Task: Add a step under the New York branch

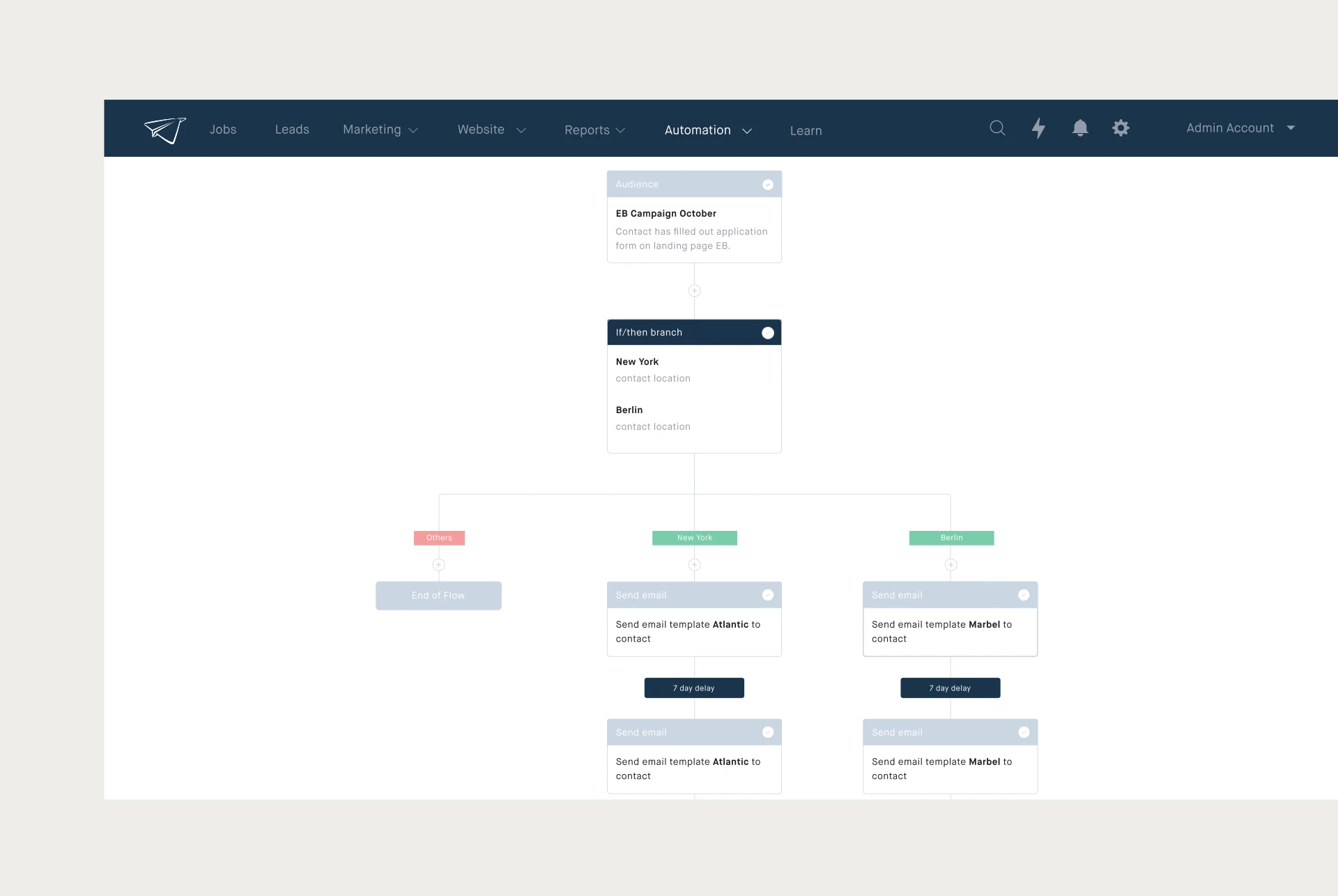Action: coord(695,565)
